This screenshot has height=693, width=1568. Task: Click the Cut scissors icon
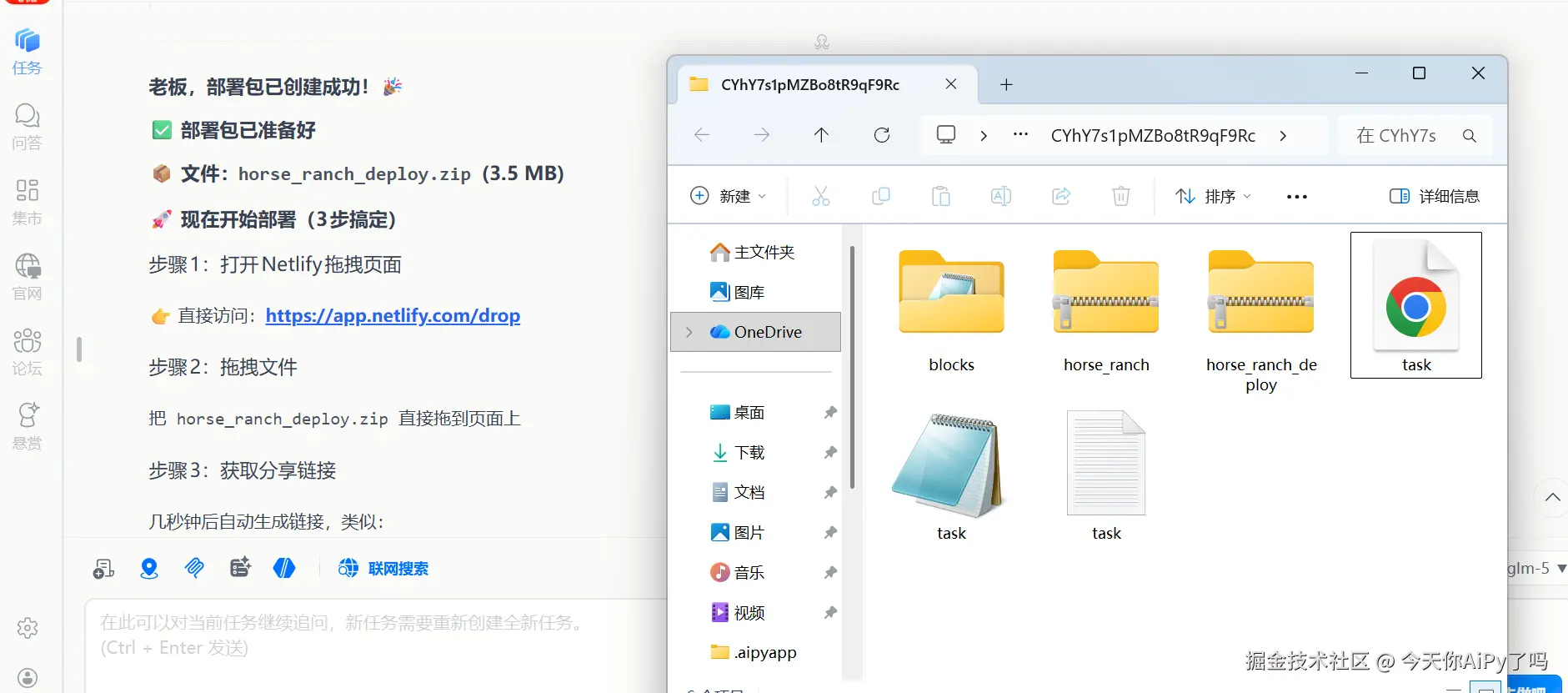click(x=821, y=196)
